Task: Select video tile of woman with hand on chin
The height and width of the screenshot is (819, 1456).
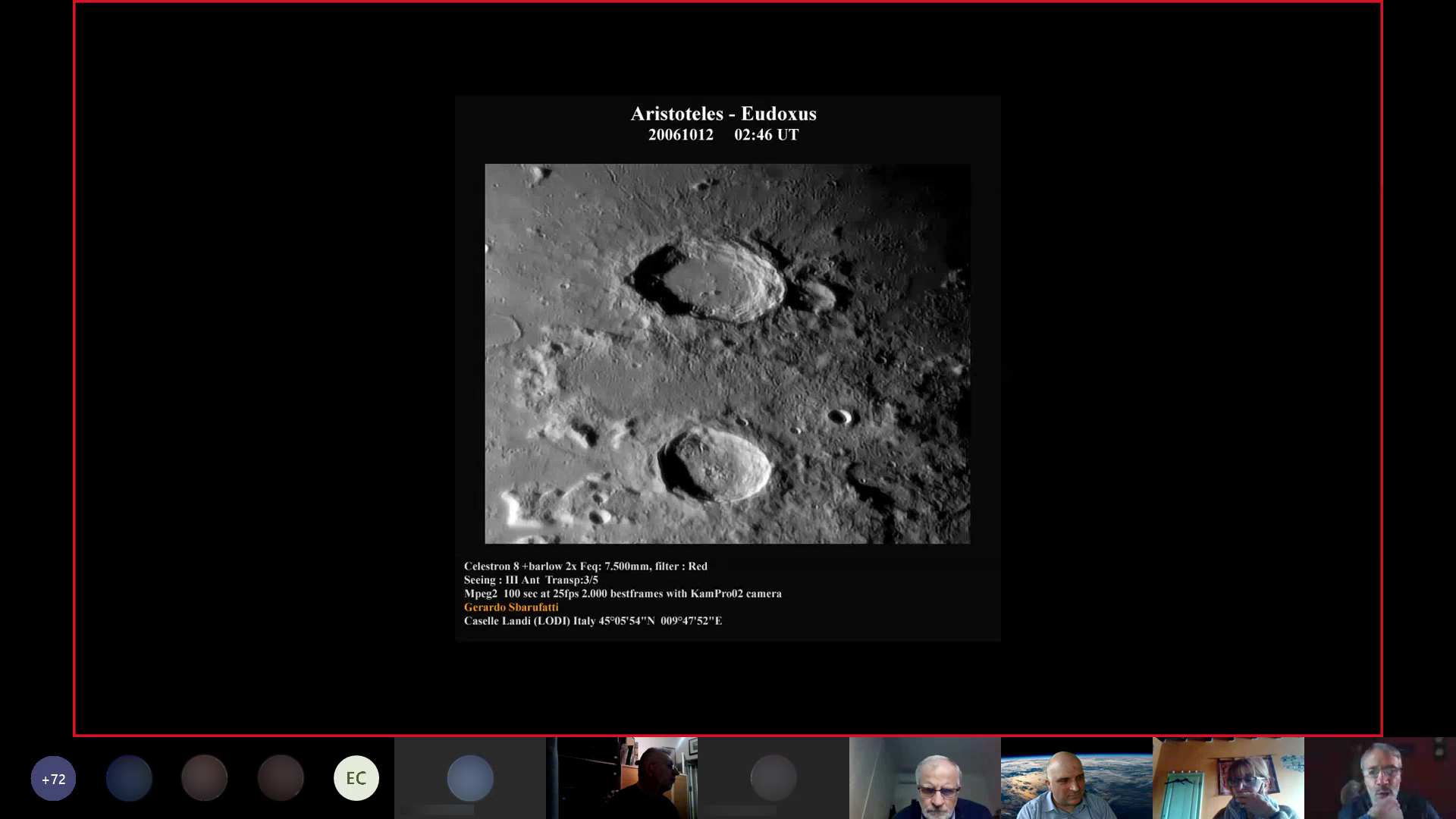Action: (x=1228, y=778)
